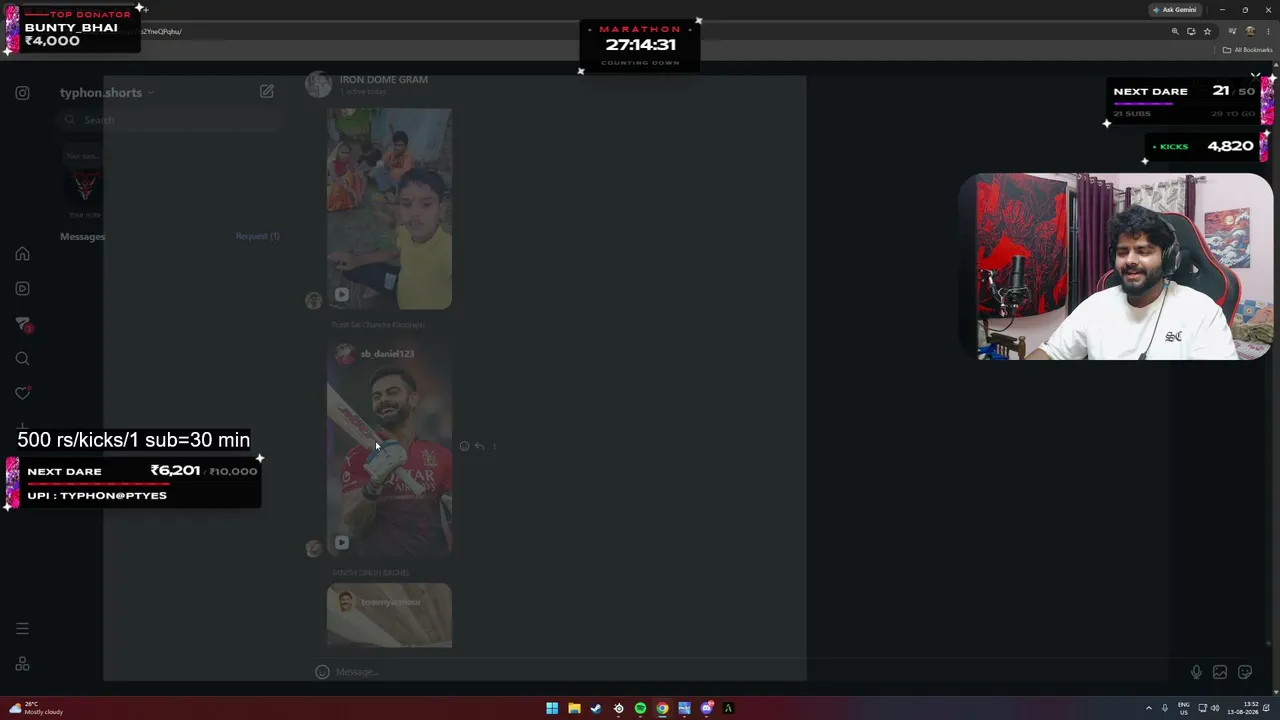Viewport: 1280px width, 720px height.
Task: Open Chrome three-dot menu
Action: click(1268, 32)
